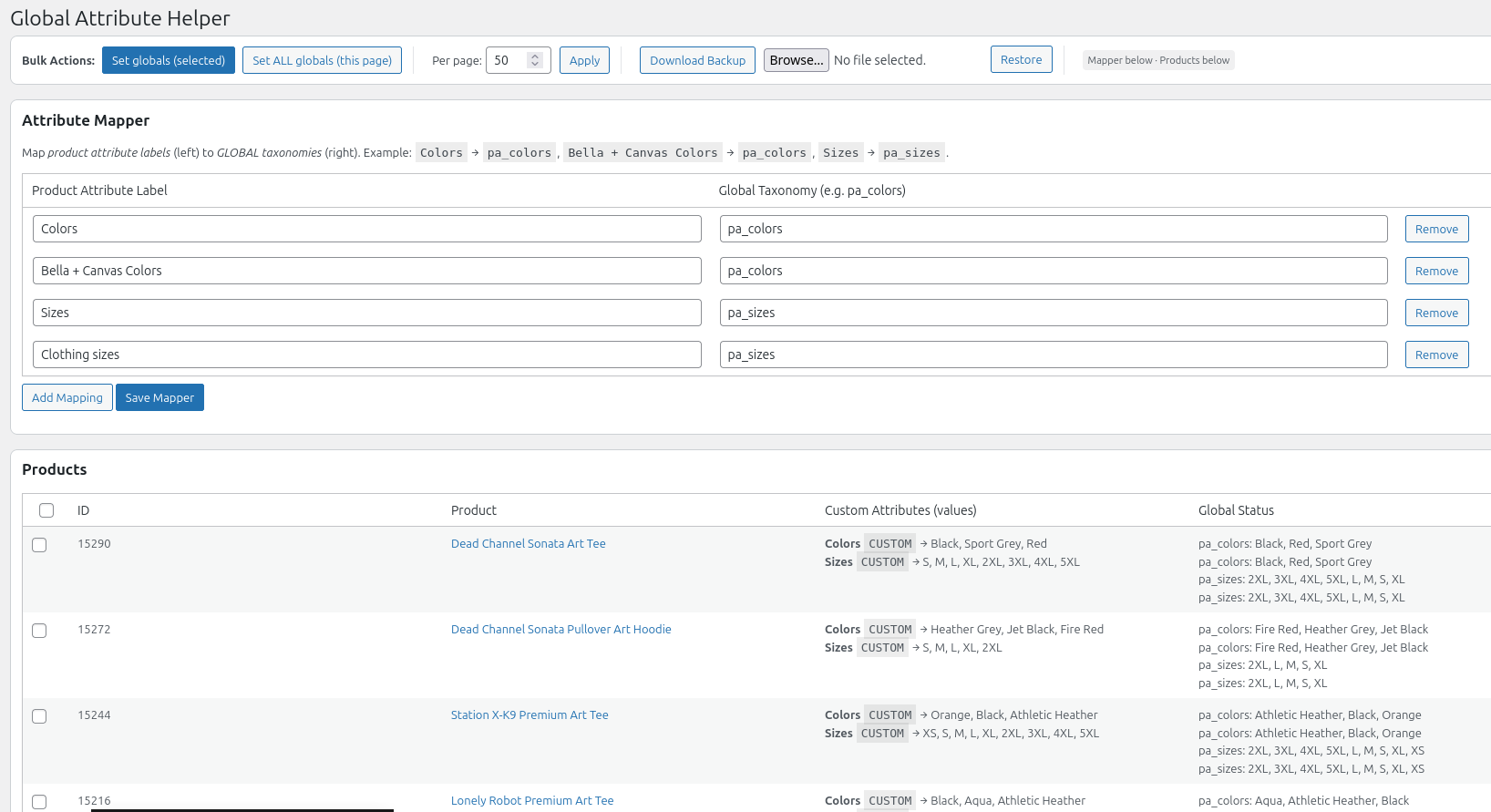Check product 15272 checkbox
This screenshot has width=1491, height=812.
(39, 631)
